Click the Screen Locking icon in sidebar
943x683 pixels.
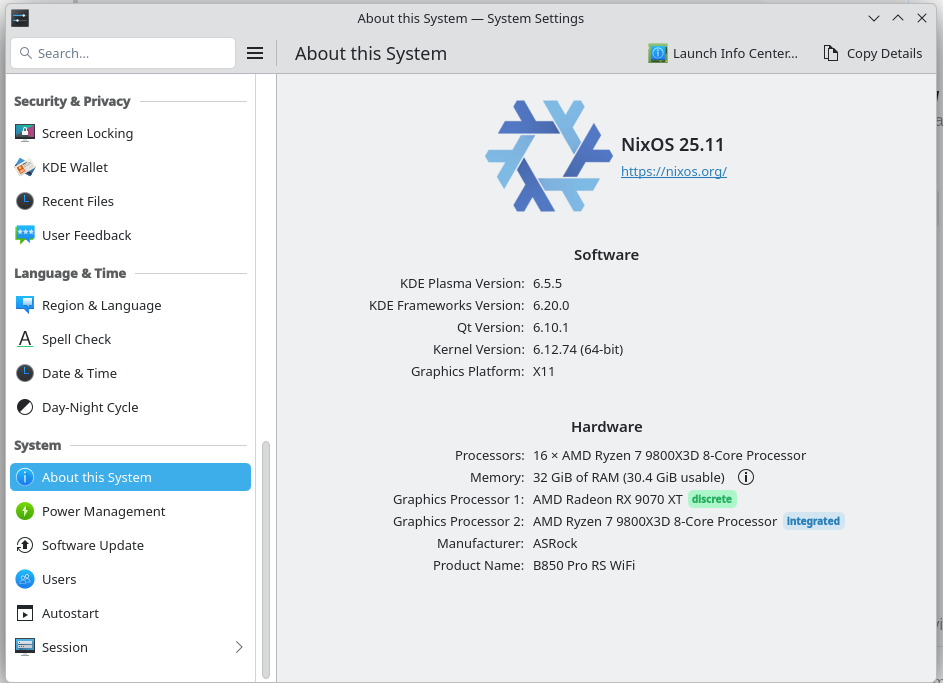[x=25, y=133]
